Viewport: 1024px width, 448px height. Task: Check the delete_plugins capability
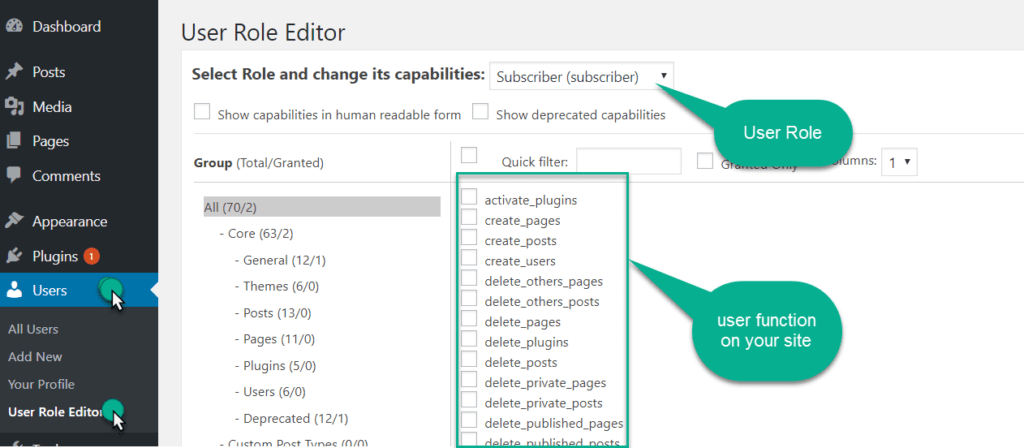(x=469, y=338)
